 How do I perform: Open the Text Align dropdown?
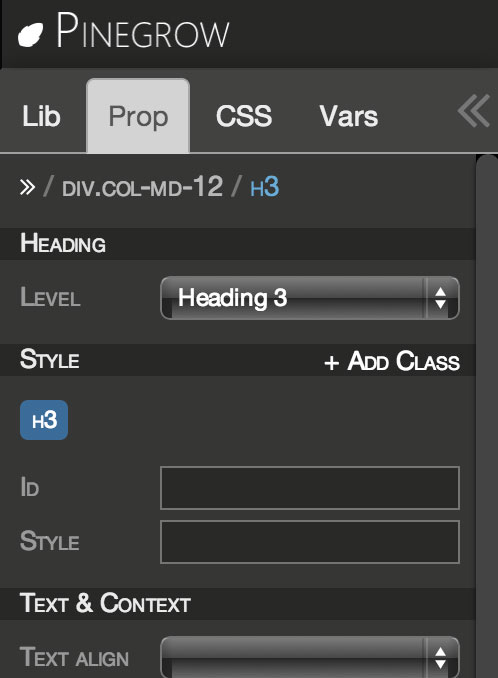coord(310,657)
